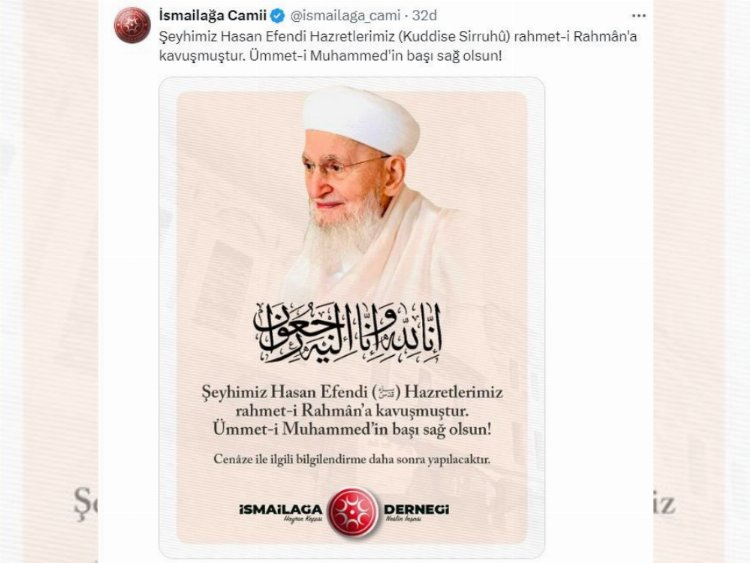Click the red İsmailağa Derneği emblem
The height and width of the screenshot is (563, 750).
pos(353,512)
